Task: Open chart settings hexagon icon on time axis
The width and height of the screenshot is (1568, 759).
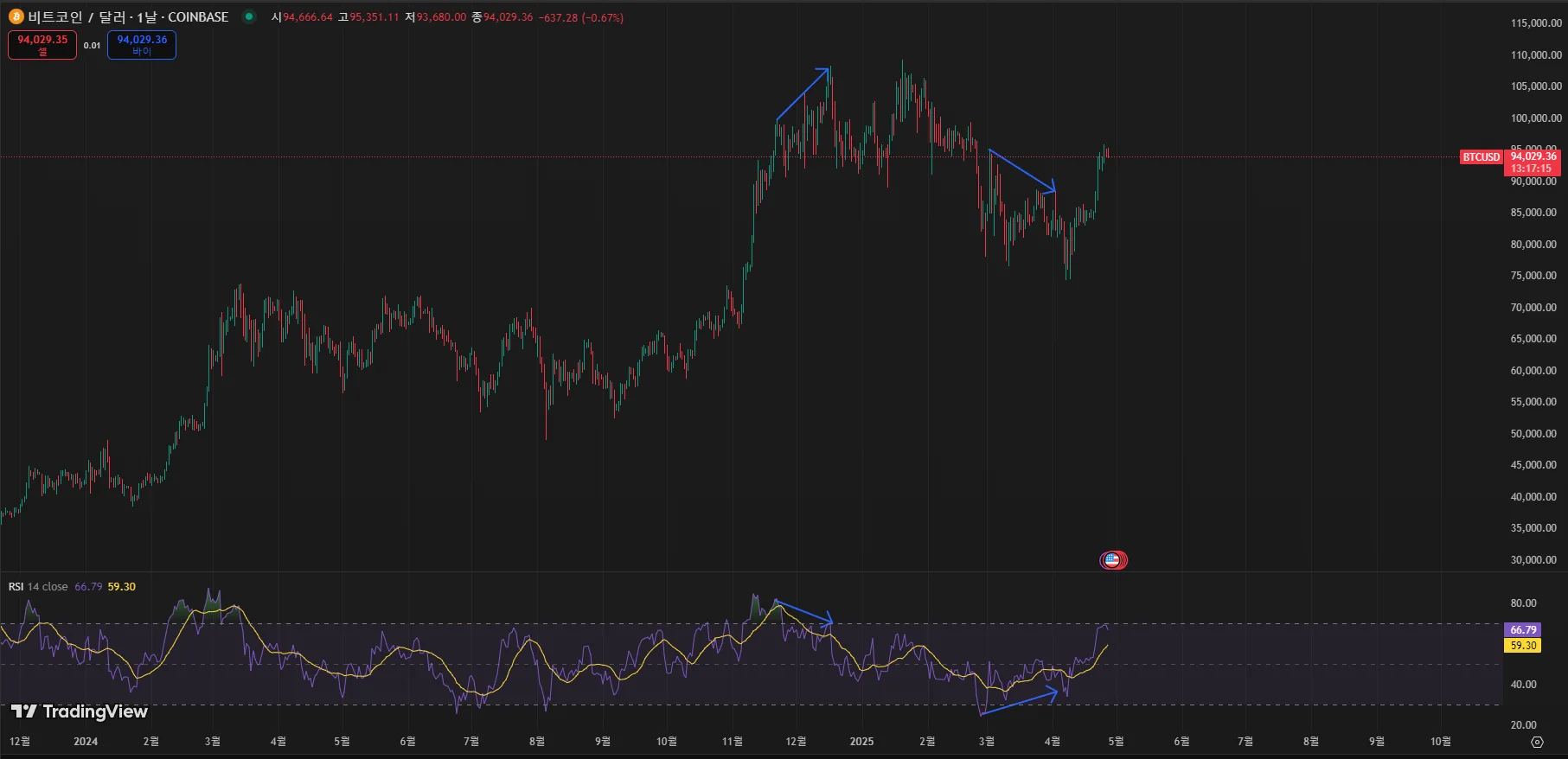Action: point(1537,742)
